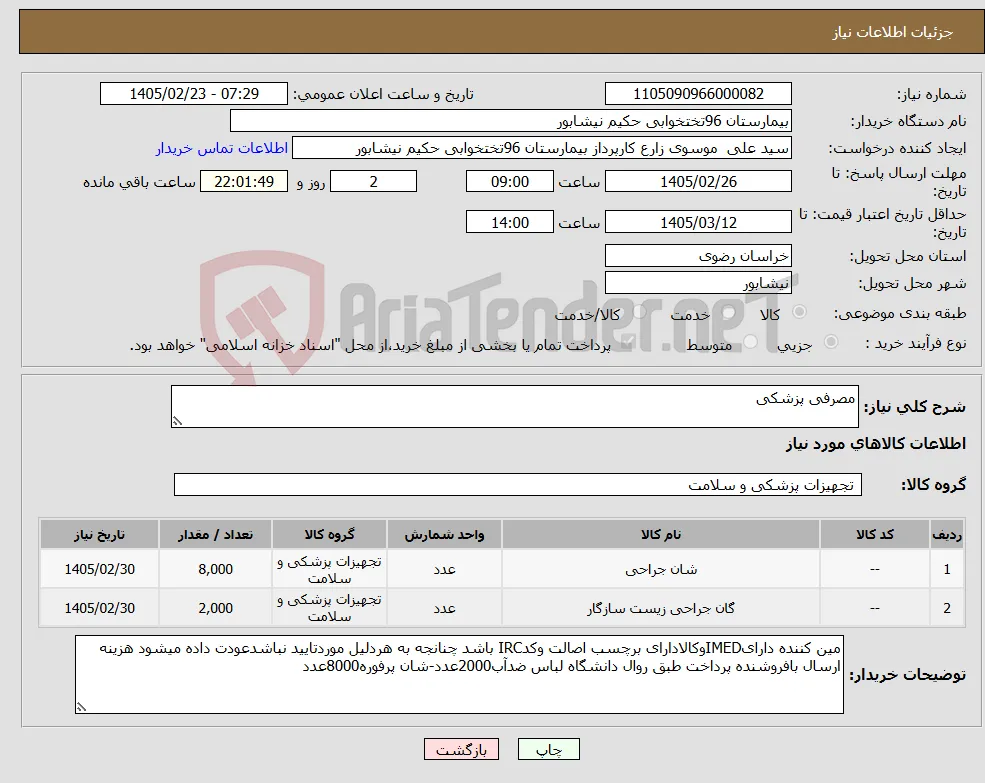Select the کالا radio button

click(x=800, y=312)
